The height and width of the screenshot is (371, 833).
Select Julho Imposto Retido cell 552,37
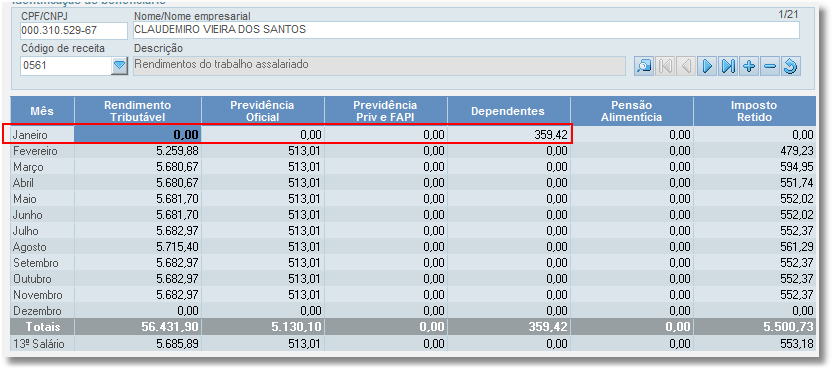pos(754,231)
